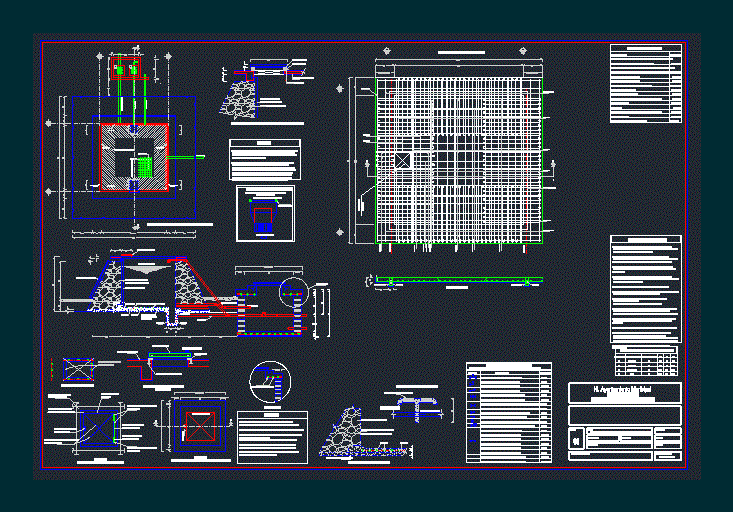Select the large enlarged circular detail view
The width and height of the screenshot is (733, 512).
[268, 379]
